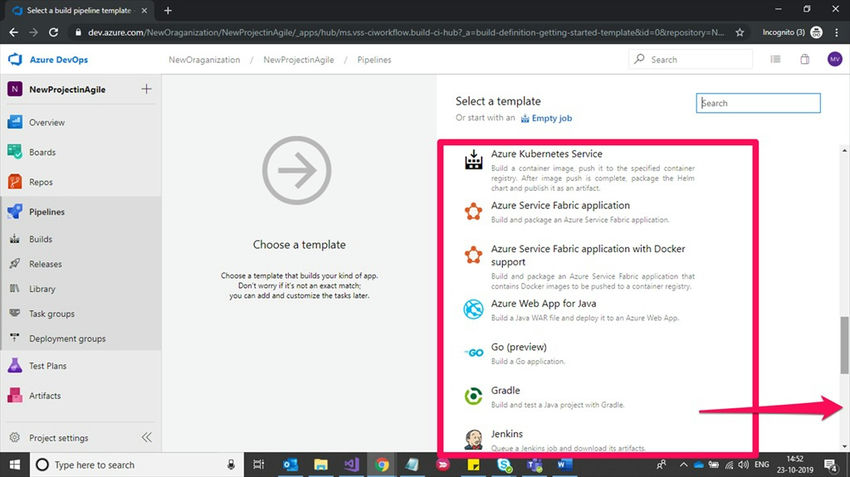This screenshot has height=477, width=850.
Task: Focus the template Search field
Action: click(758, 103)
